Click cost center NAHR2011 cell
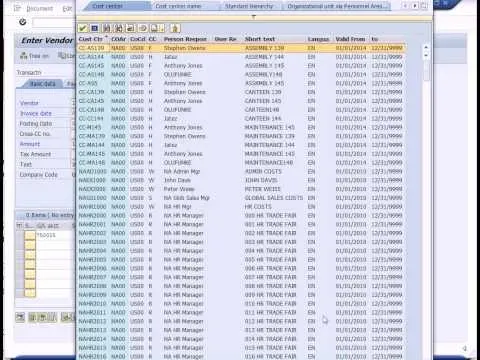The width and height of the screenshot is (480, 360). [92, 312]
